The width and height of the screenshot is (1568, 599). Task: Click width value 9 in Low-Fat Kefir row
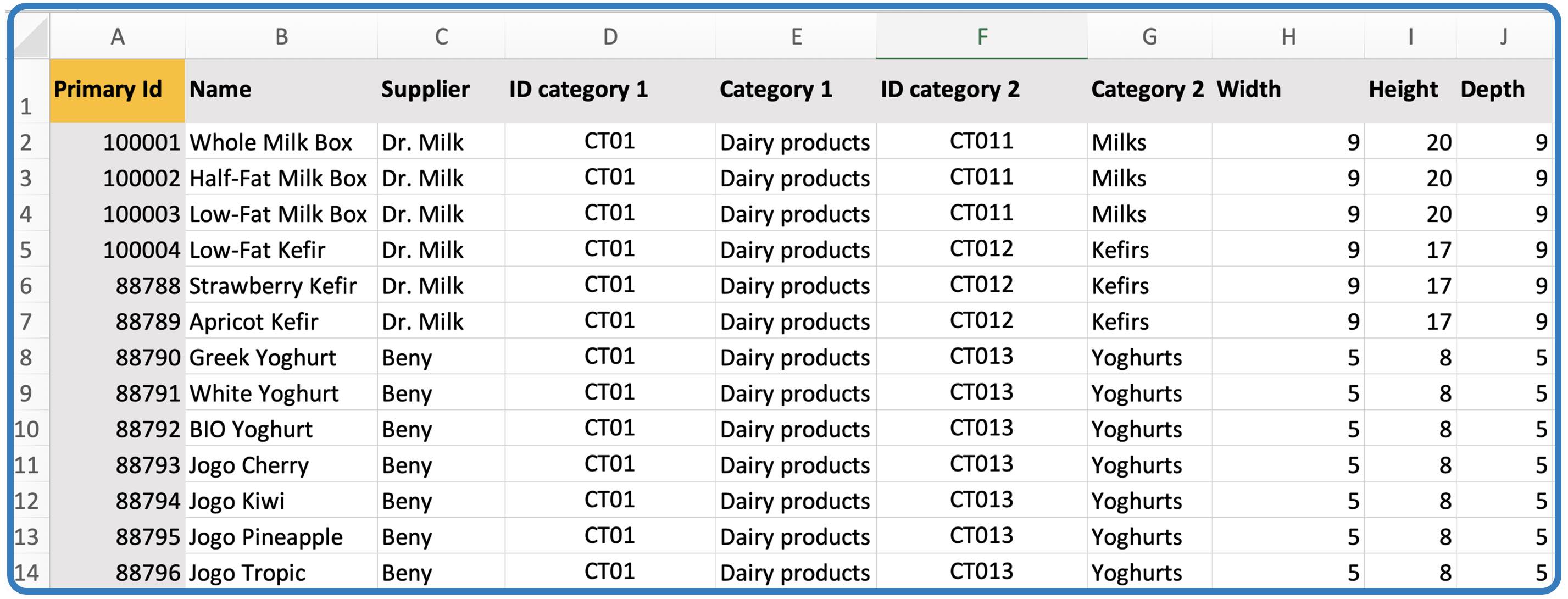[x=1288, y=249]
